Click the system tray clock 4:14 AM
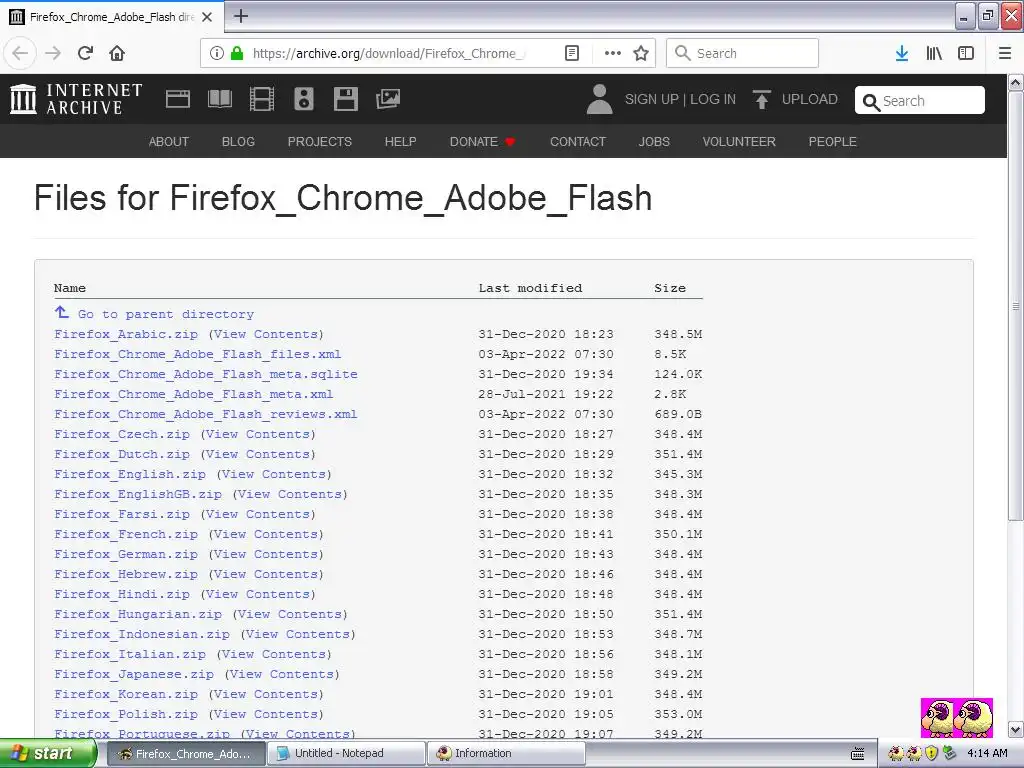 [x=987, y=754]
